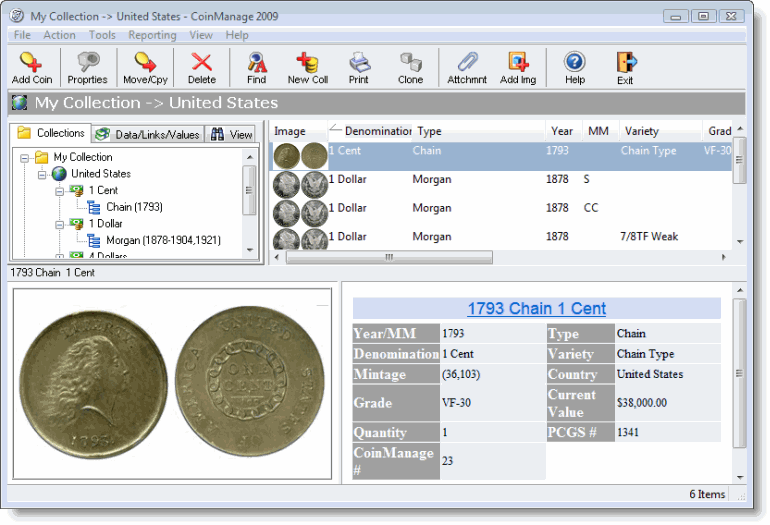Viewport: 770px width, 525px height.
Task: Open the Help menu in the menu bar
Action: point(237,35)
